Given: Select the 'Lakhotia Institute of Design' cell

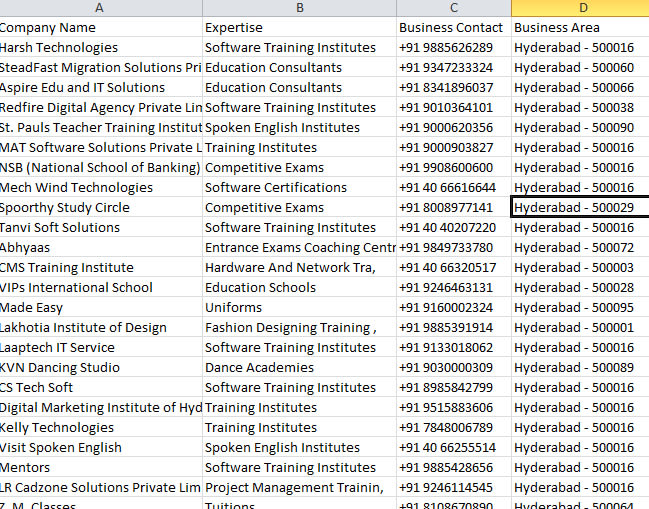Looking at the screenshot, I should 101,327.
